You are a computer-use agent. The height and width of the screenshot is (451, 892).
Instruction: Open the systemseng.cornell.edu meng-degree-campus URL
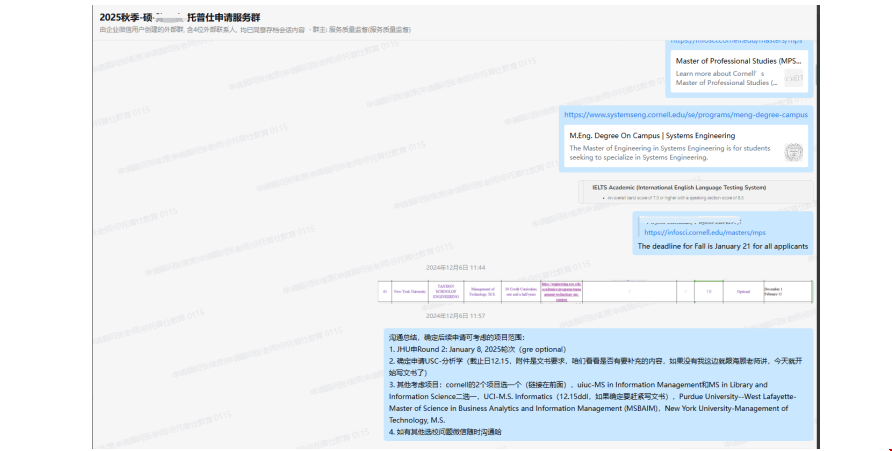(x=685, y=115)
